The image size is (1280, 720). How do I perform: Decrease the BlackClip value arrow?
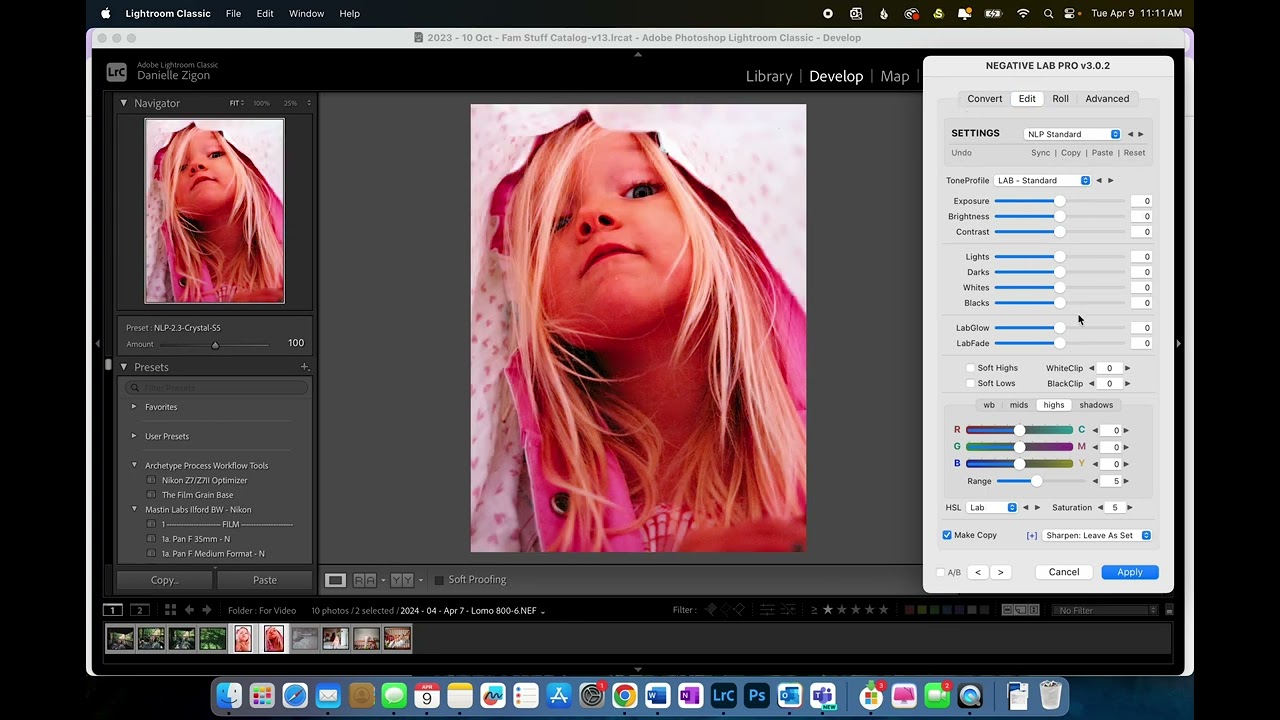(1091, 384)
